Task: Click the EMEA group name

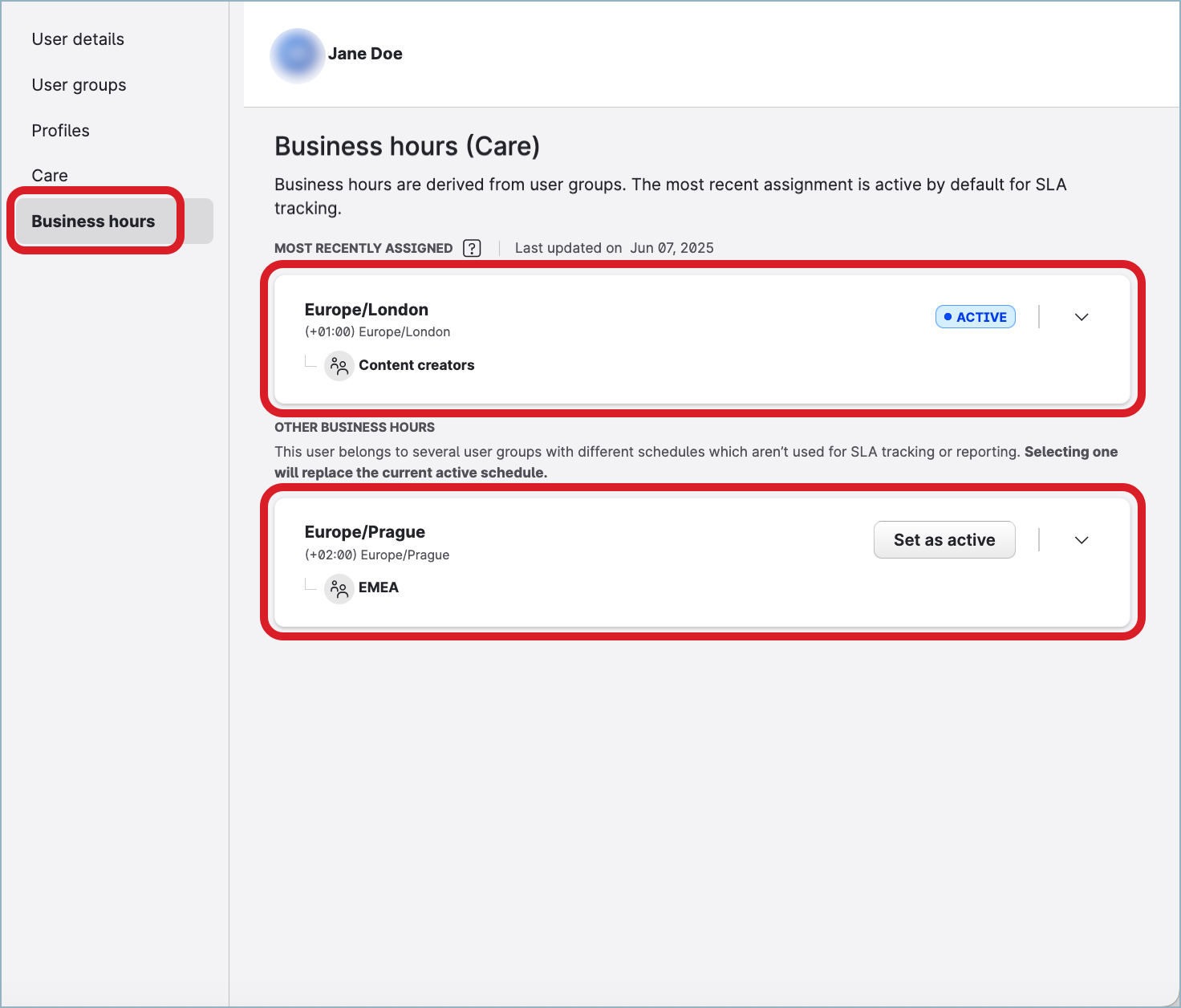Action: [379, 587]
